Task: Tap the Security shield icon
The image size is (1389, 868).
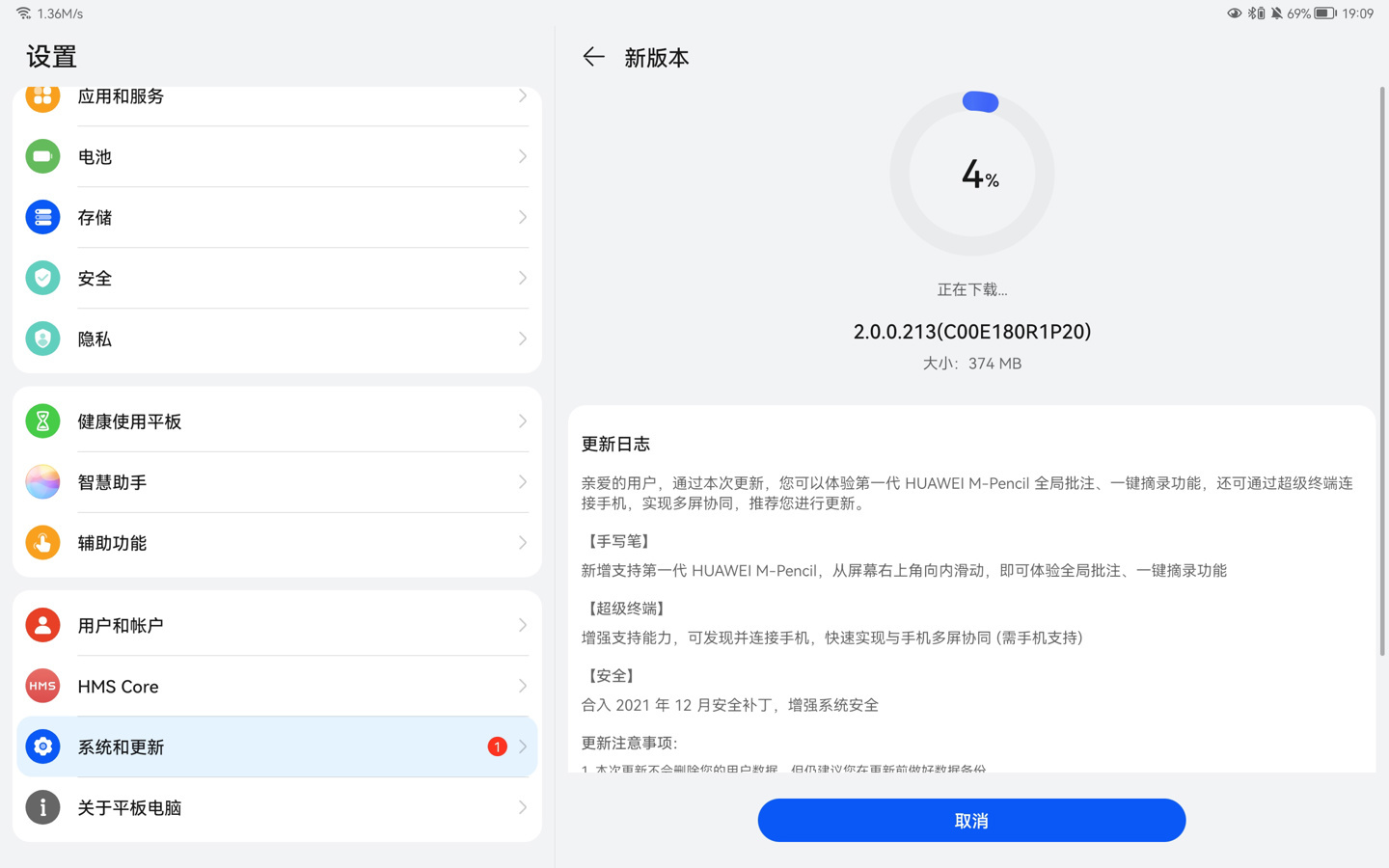Action: pos(42,278)
